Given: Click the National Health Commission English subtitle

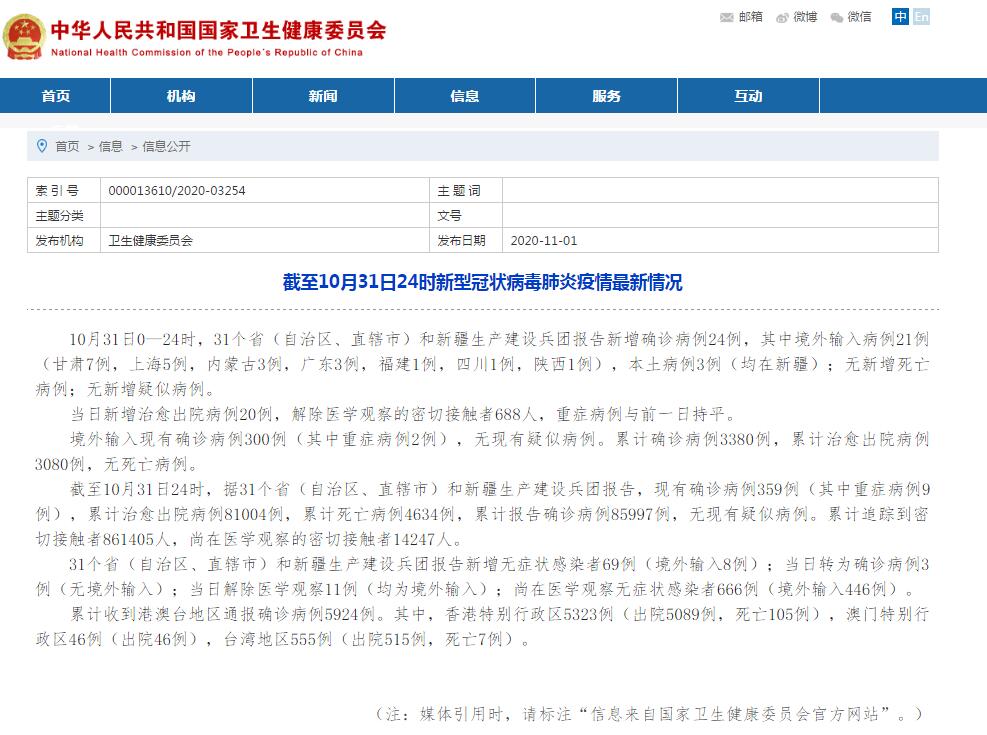Looking at the screenshot, I should tap(206, 52).
